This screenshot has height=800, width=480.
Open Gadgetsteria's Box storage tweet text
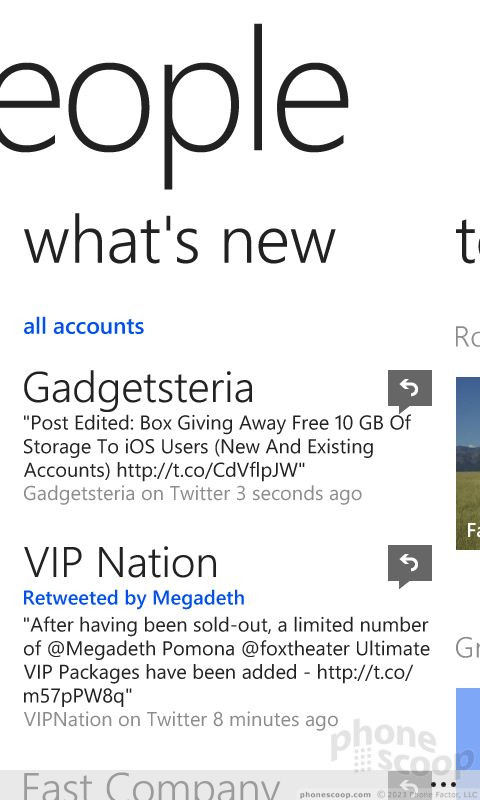[217, 446]
